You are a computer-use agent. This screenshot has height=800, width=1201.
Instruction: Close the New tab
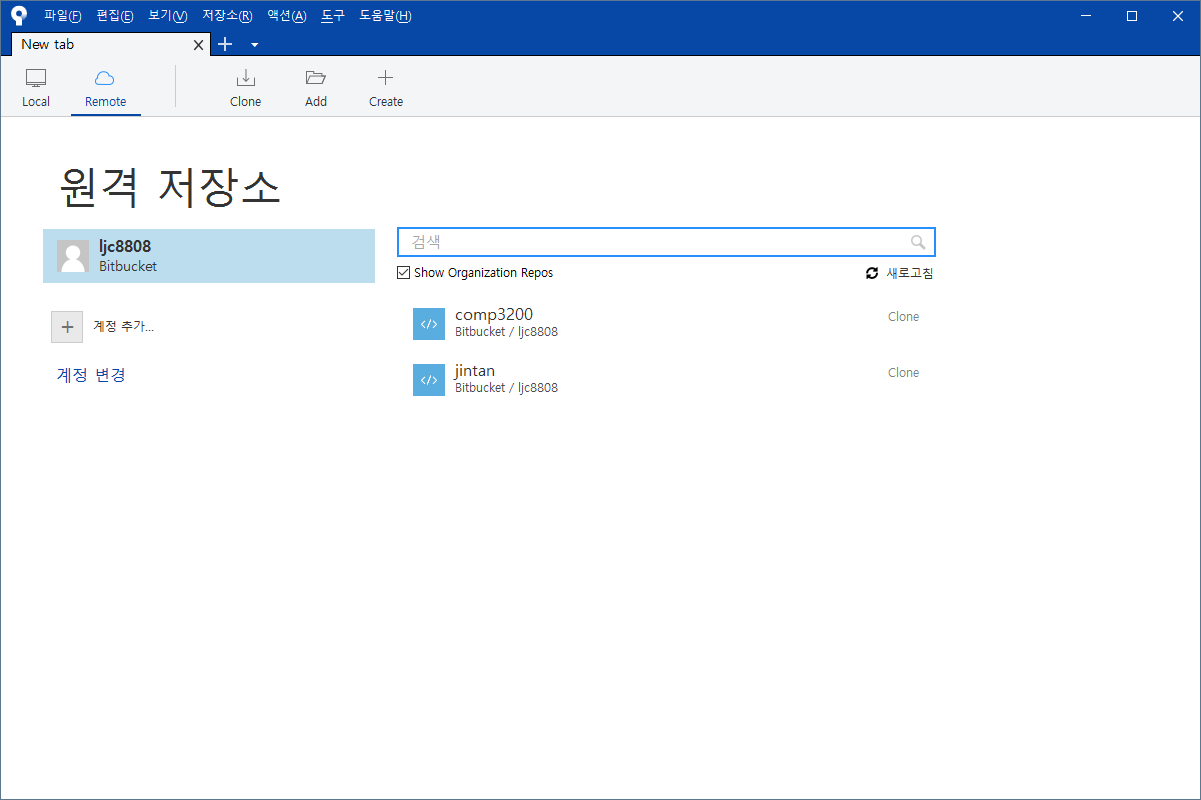pos(199,45)
